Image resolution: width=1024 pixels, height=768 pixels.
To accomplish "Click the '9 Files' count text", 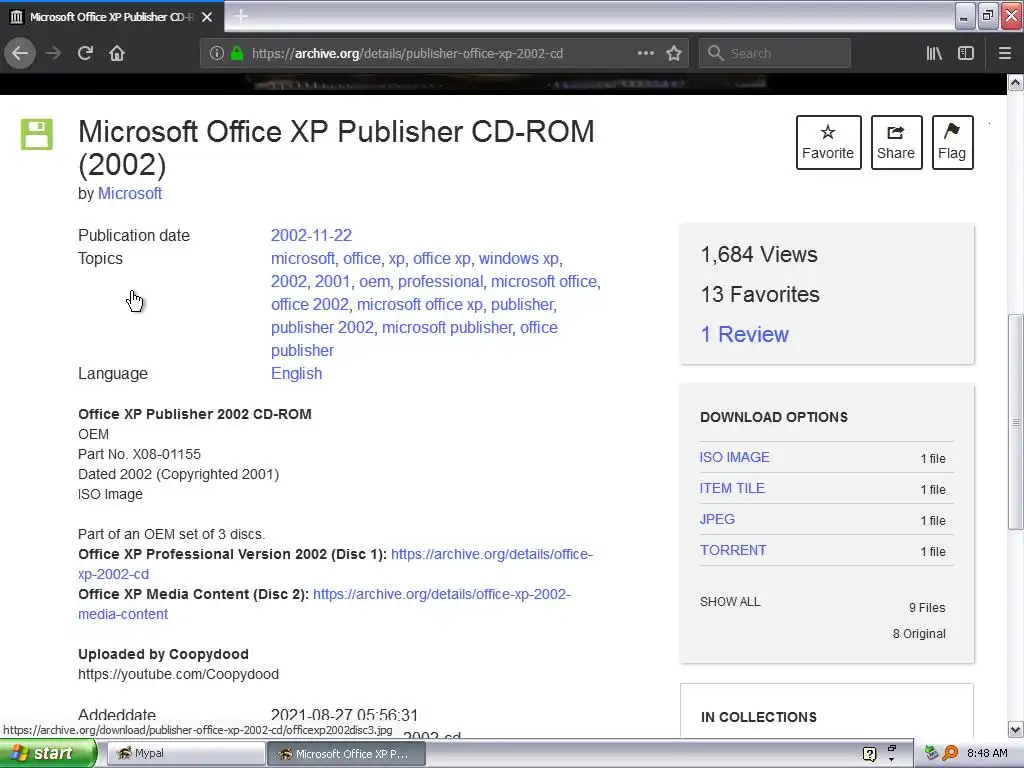I will pyautogui.click(x=927, y=607).
